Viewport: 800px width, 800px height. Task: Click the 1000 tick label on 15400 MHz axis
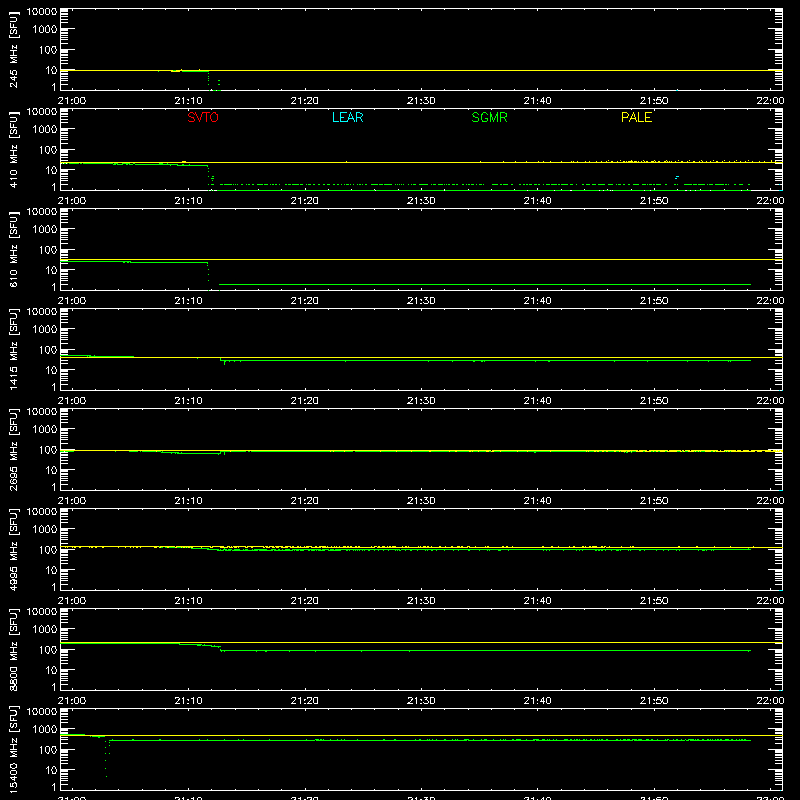[x=45, y=729]
